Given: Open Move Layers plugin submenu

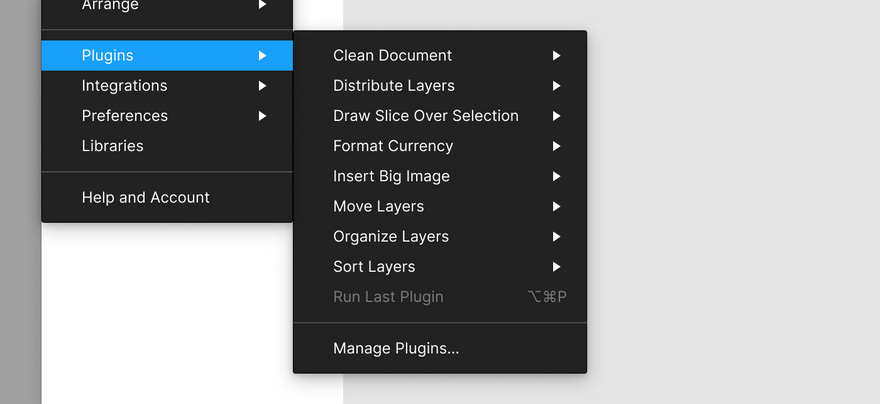Looking at the screenshot, I should click(x=440, y=206).
